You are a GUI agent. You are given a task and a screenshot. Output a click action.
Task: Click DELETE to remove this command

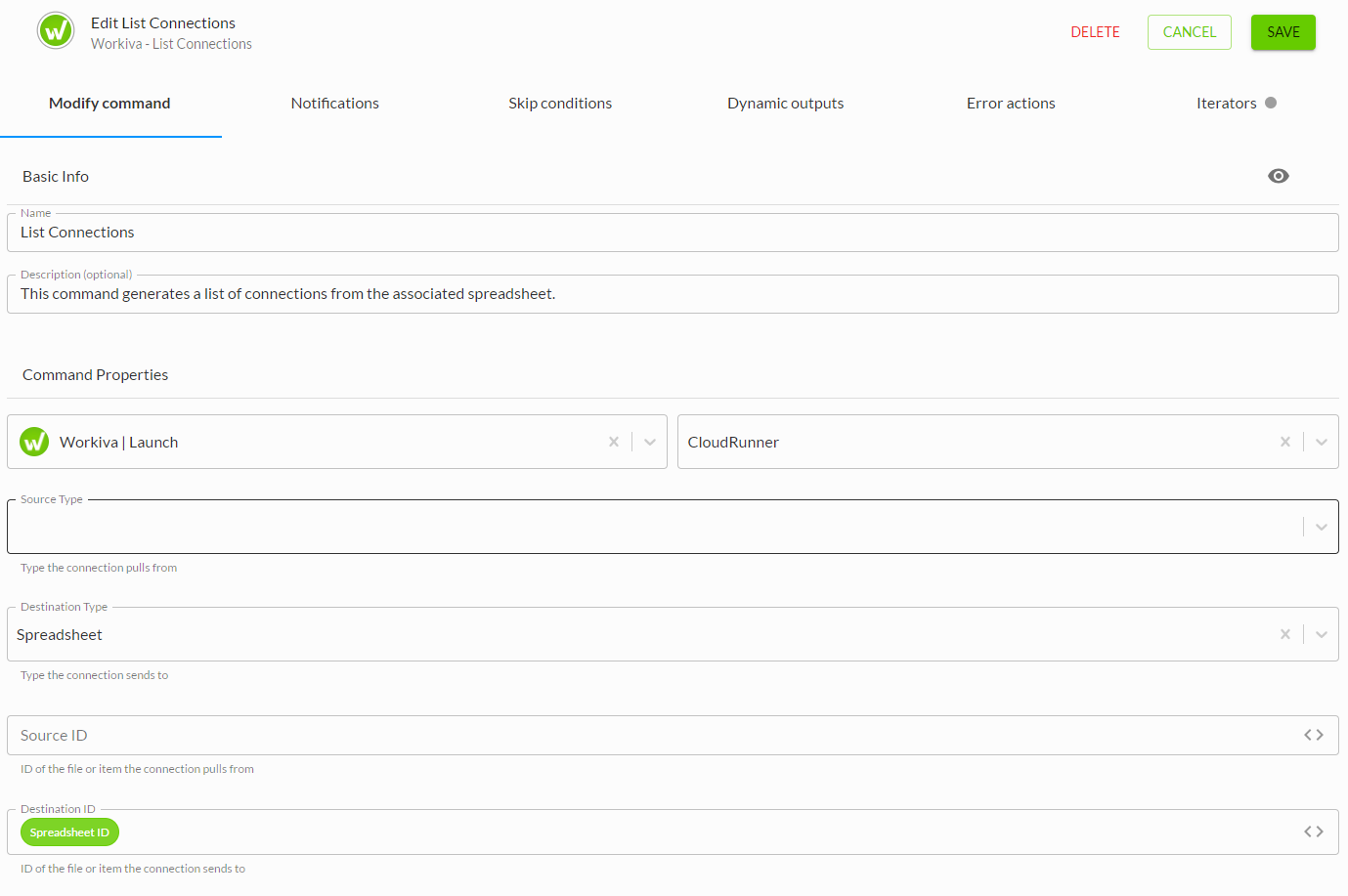pyautogui.click(x=1095, y=31)
